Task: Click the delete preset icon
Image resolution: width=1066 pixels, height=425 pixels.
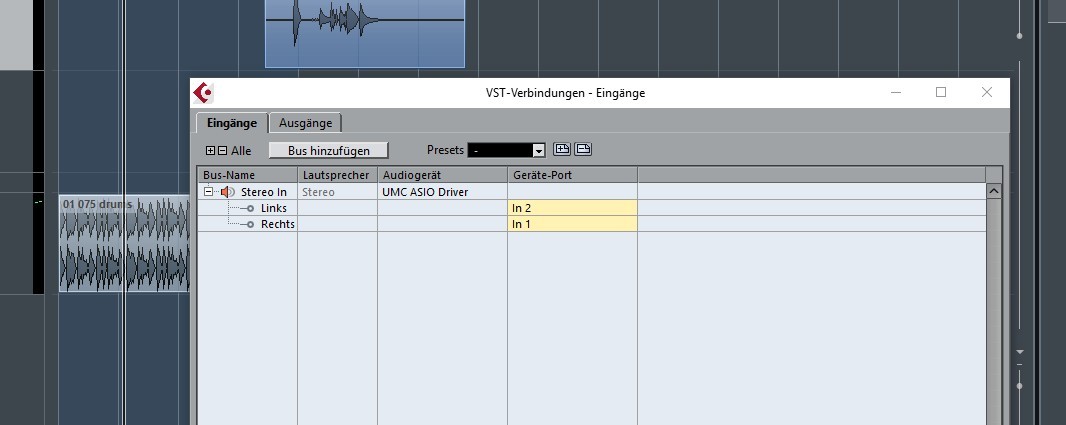Action: [x=583, y=150]
